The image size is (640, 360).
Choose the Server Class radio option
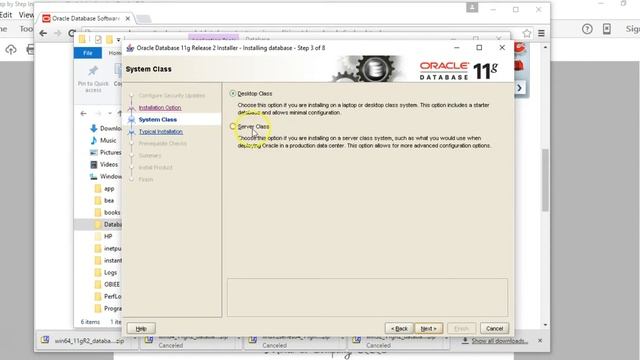[233, 127]
